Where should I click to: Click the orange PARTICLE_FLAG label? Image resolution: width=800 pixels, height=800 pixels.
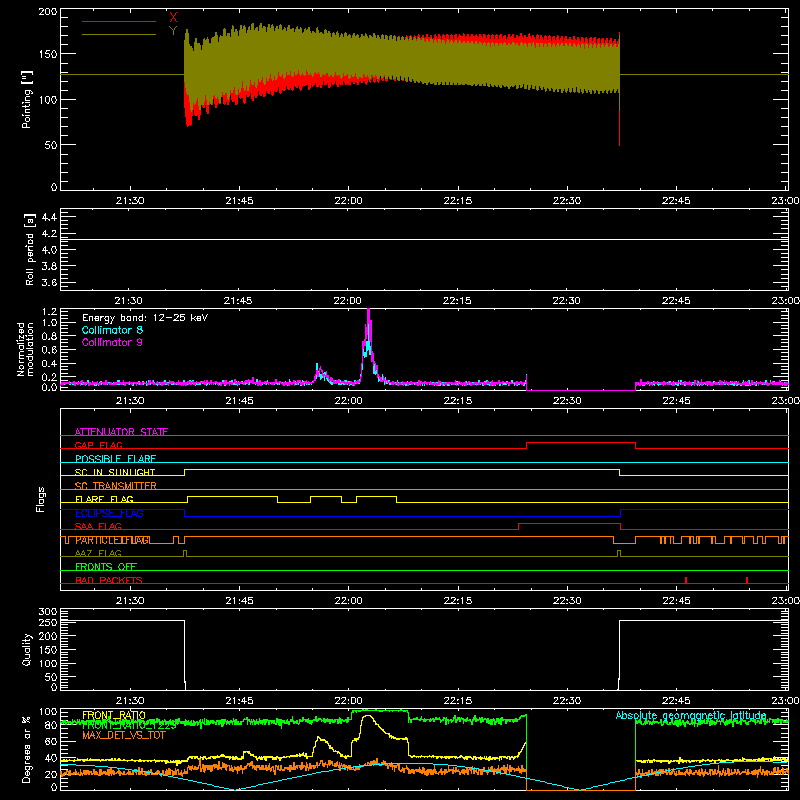tap(113, 540)
